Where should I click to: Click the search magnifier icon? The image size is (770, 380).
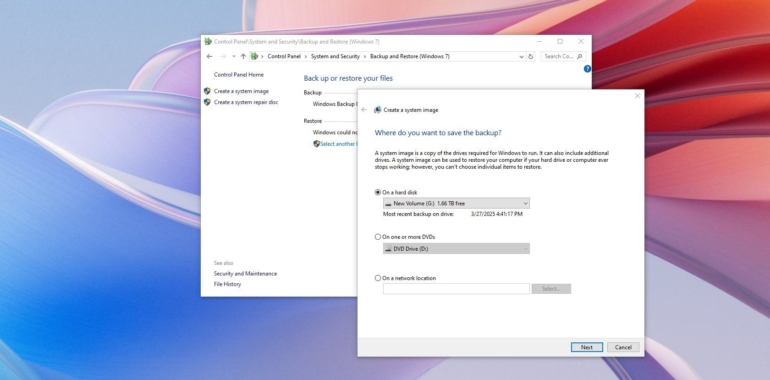580,56
